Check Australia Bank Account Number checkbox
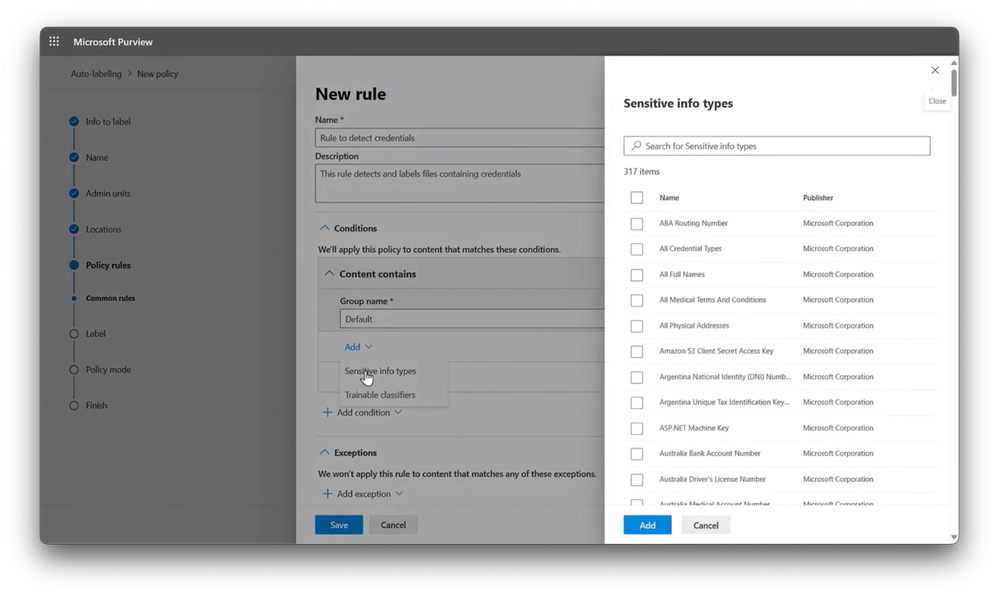999x597 pixels. click(636, 454)
